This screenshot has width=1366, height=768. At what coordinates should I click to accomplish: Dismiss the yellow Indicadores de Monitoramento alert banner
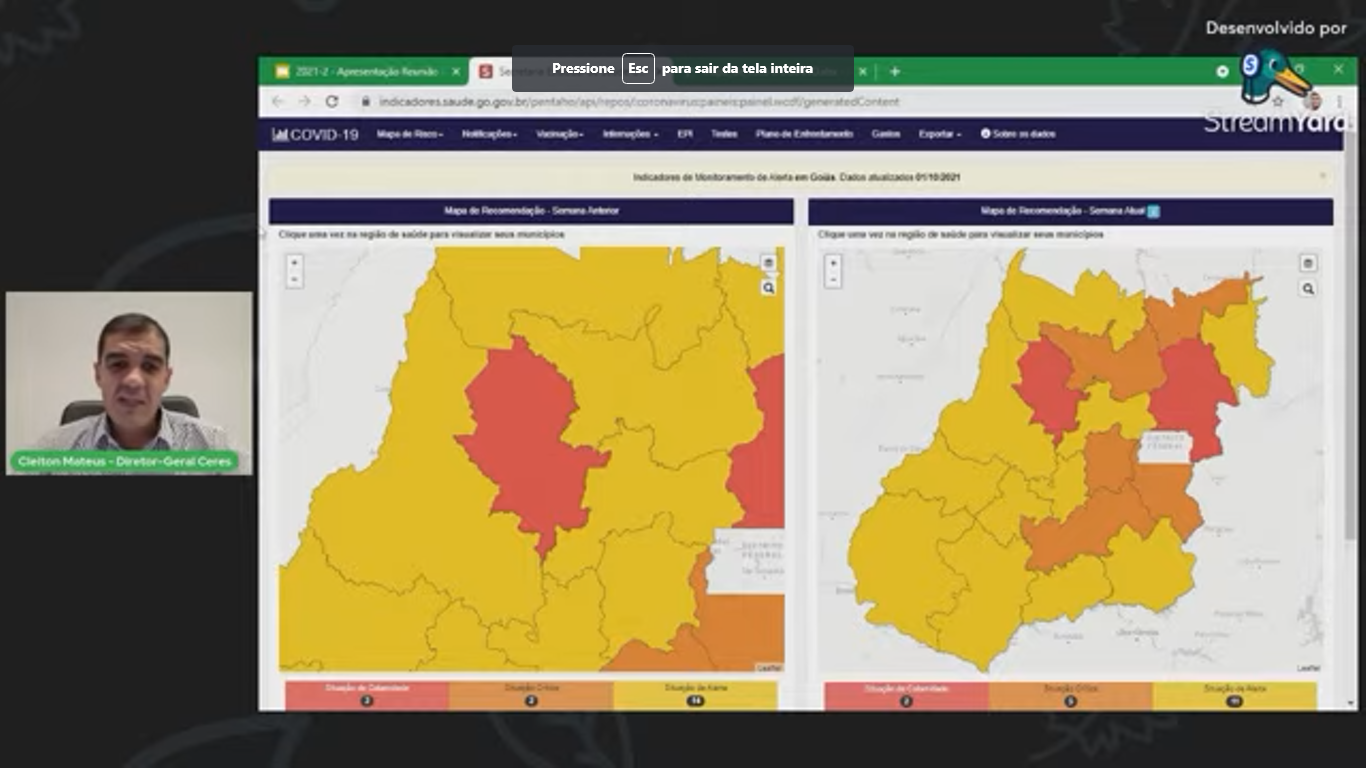tap(1322, 176)
